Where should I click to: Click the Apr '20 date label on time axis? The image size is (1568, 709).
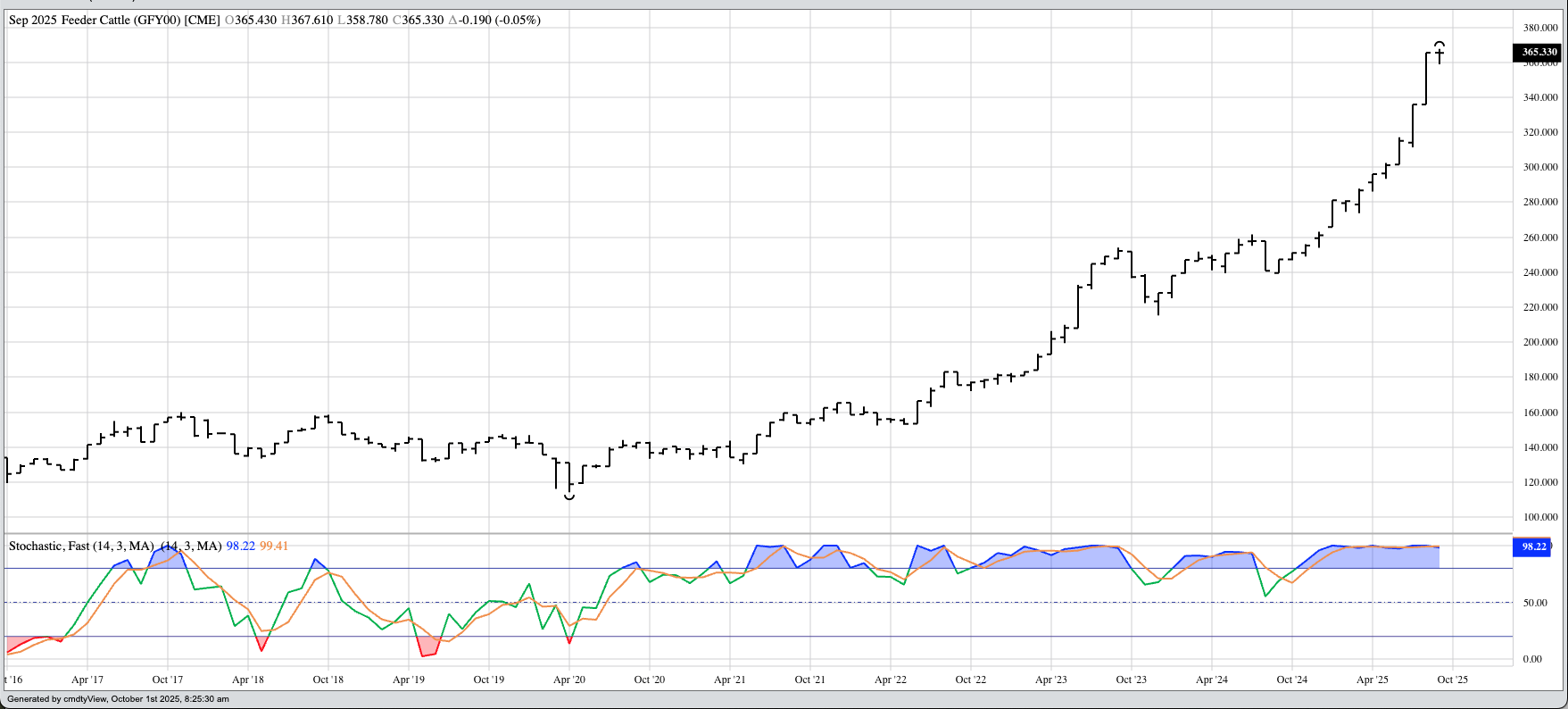click(569, 680)
